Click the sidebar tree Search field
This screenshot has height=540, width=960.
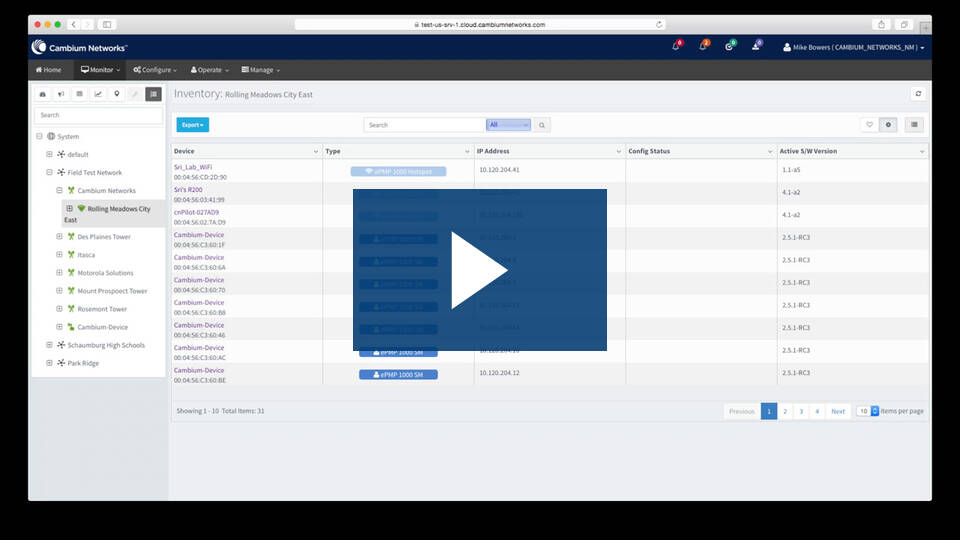point(99,115)
